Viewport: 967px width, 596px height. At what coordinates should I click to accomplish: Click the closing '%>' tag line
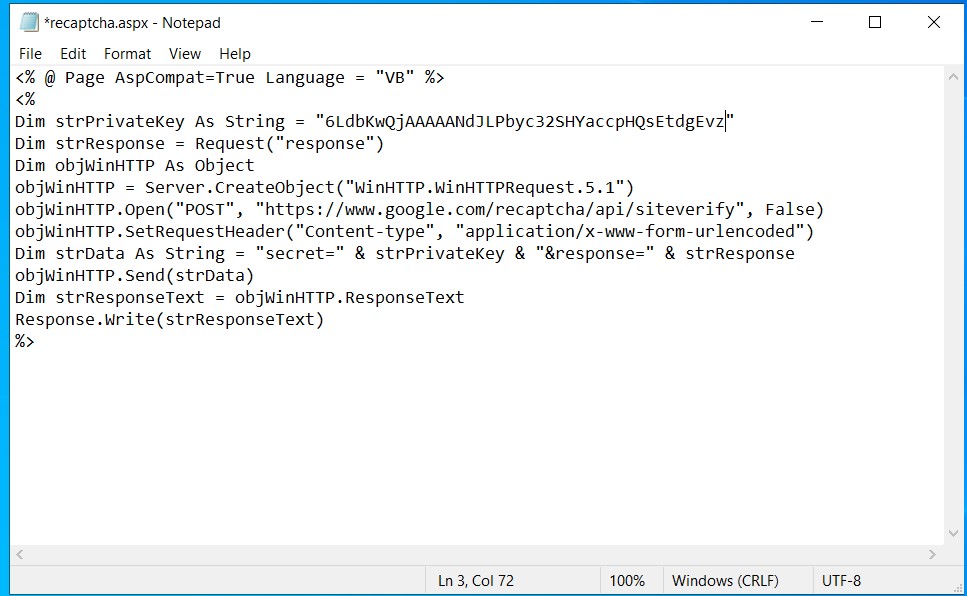(x=25, y=341)
